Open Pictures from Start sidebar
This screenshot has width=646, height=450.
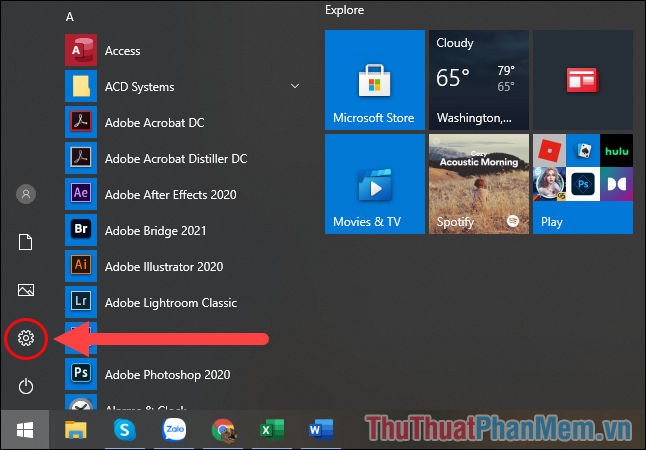click(26, 290)
